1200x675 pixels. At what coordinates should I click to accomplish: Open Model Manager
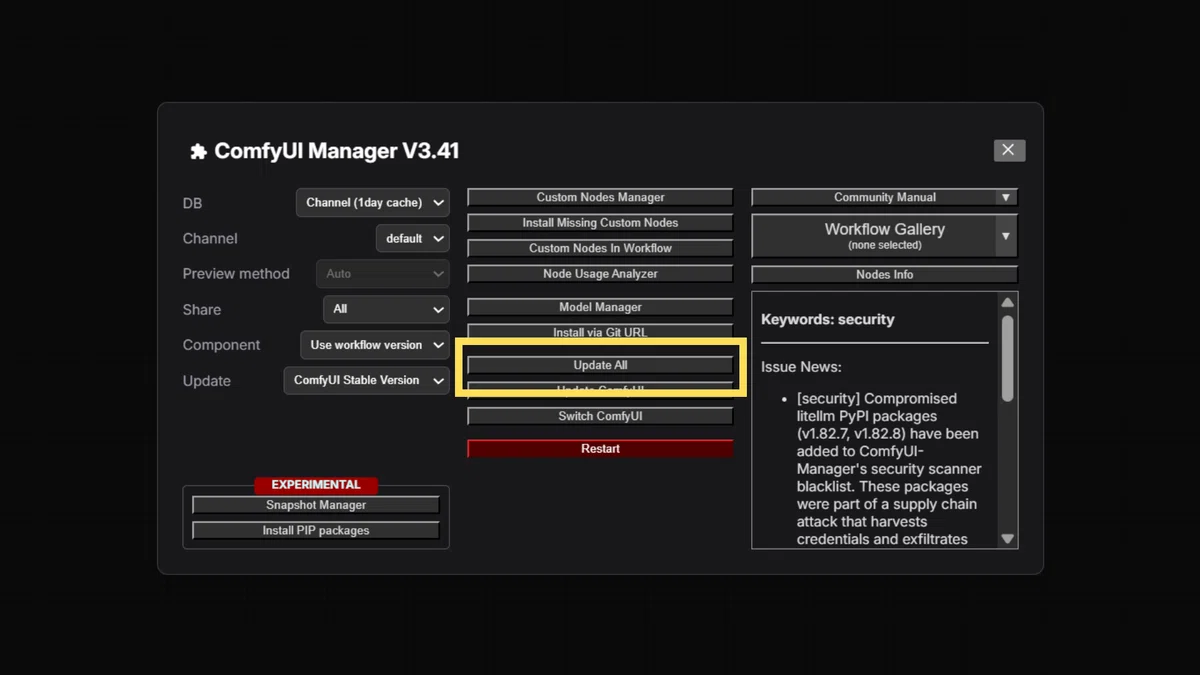click(600, 307)
